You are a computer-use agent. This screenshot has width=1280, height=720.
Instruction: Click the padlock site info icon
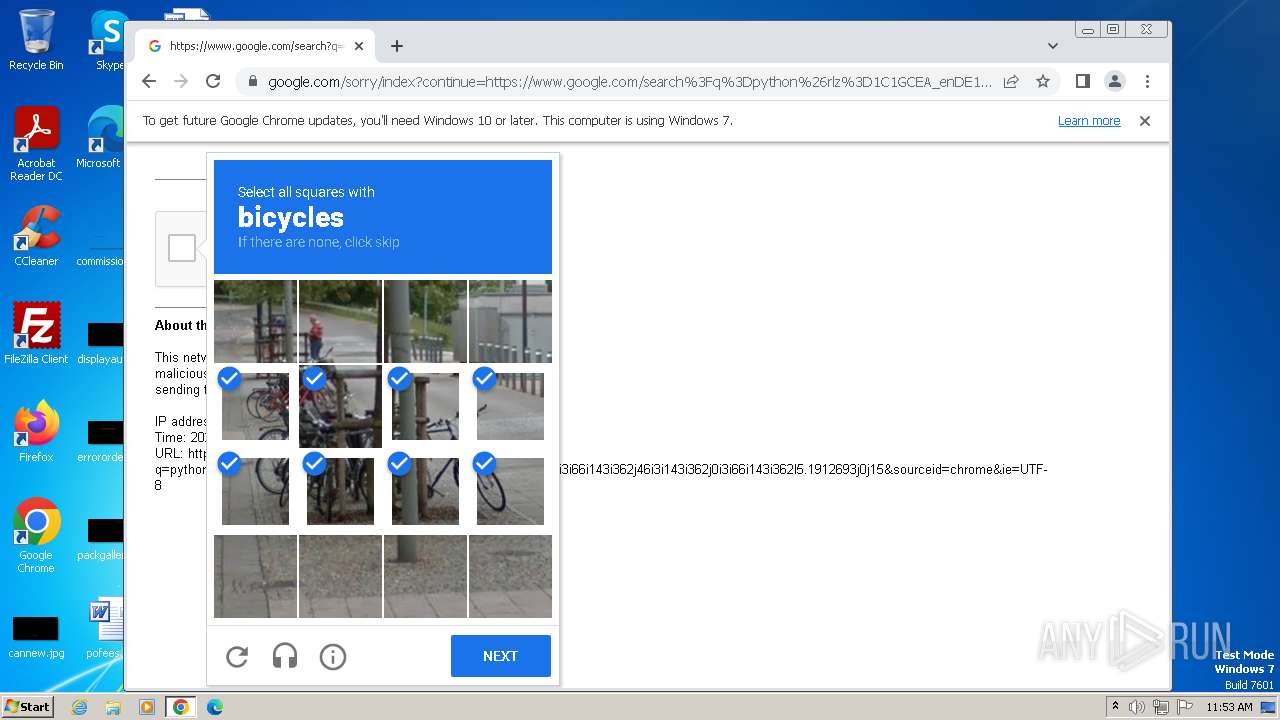pyautogui.click(x=252, y=82)
